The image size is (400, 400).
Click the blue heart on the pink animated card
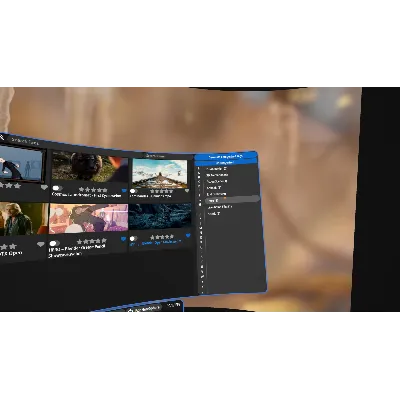pyautogui.click(x=124, y=239)
